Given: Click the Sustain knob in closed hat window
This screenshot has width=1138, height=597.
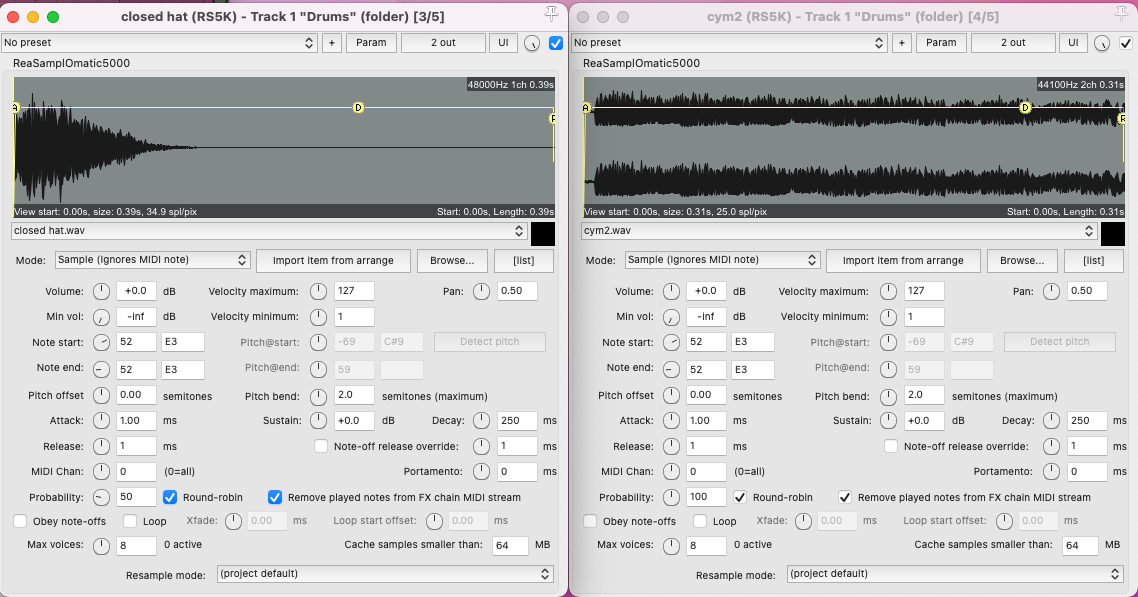Looking at the screenshot, I should [x=319, y=421].
